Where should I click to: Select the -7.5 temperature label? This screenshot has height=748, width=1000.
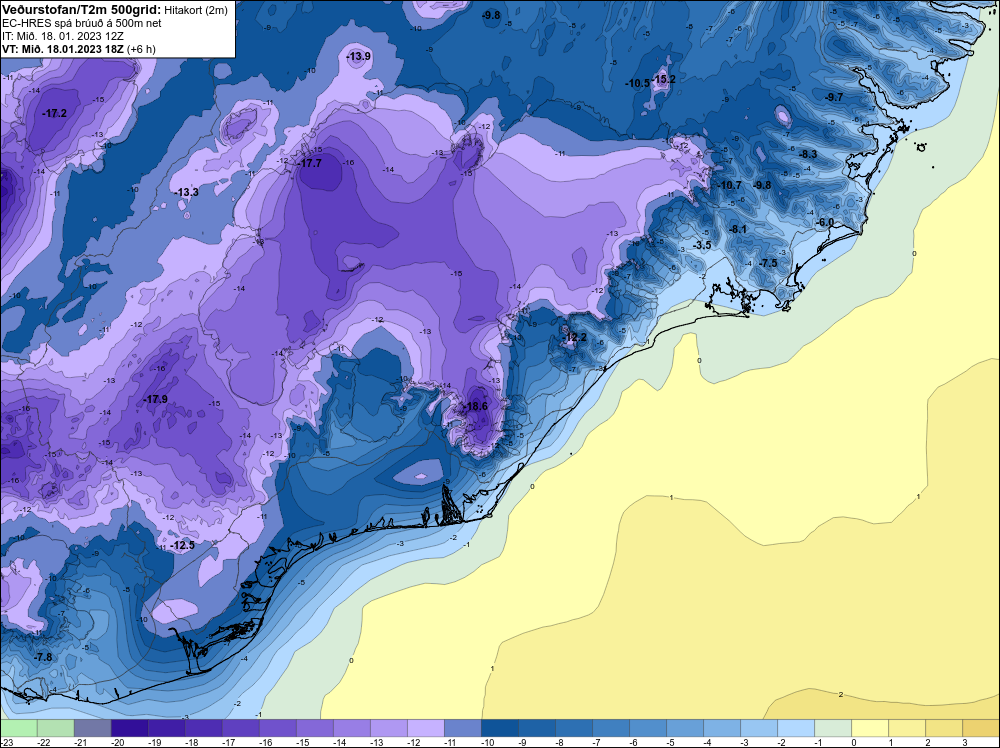(x=768, y=263)
